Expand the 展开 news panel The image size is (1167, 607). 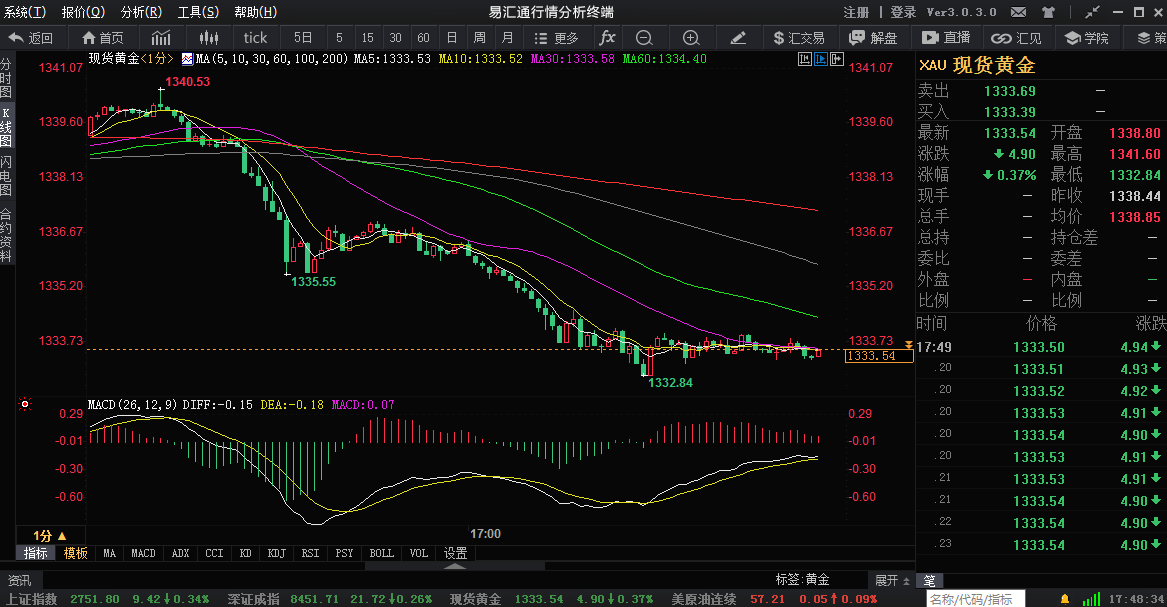click(892, 580)
